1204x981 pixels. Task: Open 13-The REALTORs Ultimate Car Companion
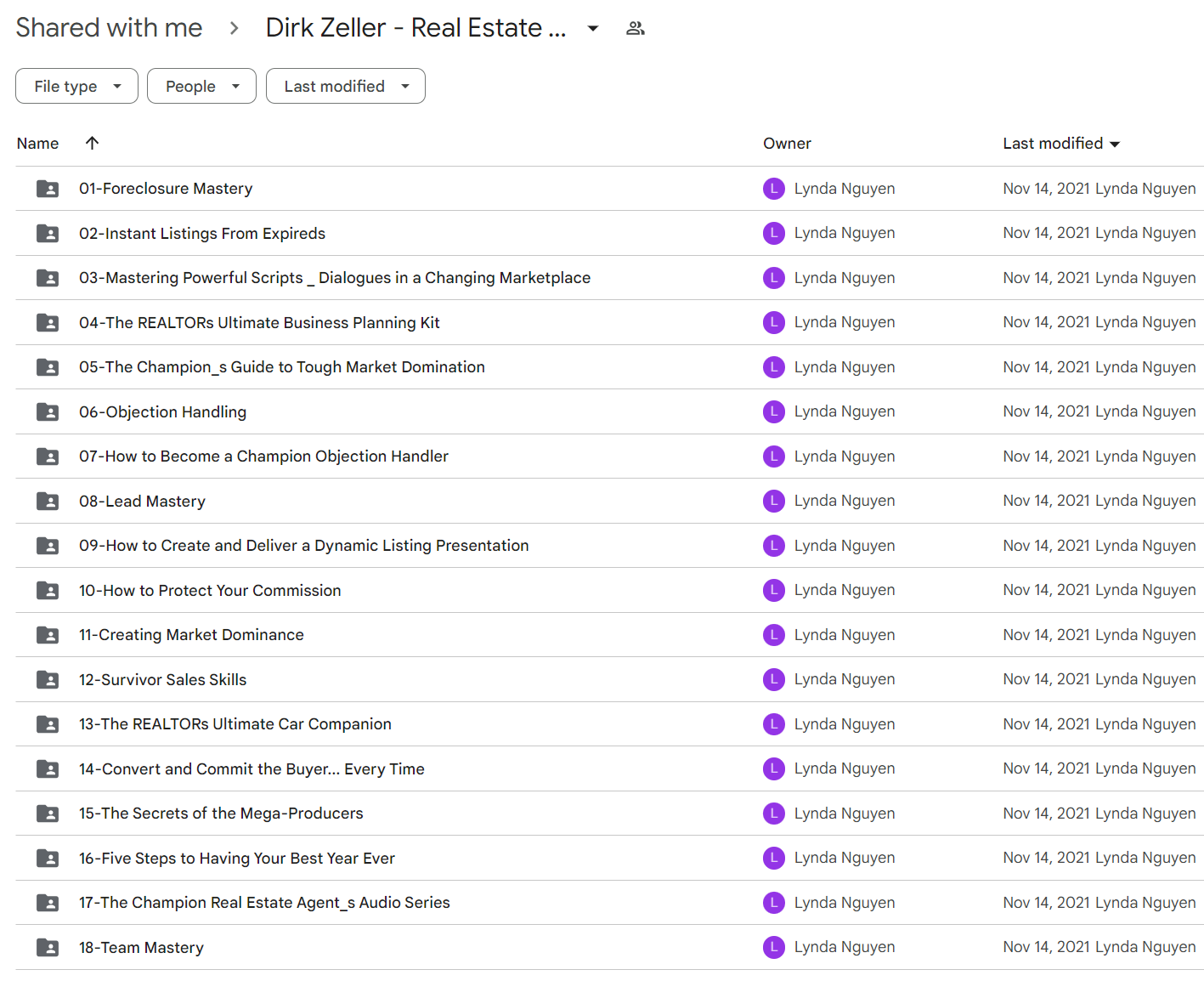(x=235, y=724)
